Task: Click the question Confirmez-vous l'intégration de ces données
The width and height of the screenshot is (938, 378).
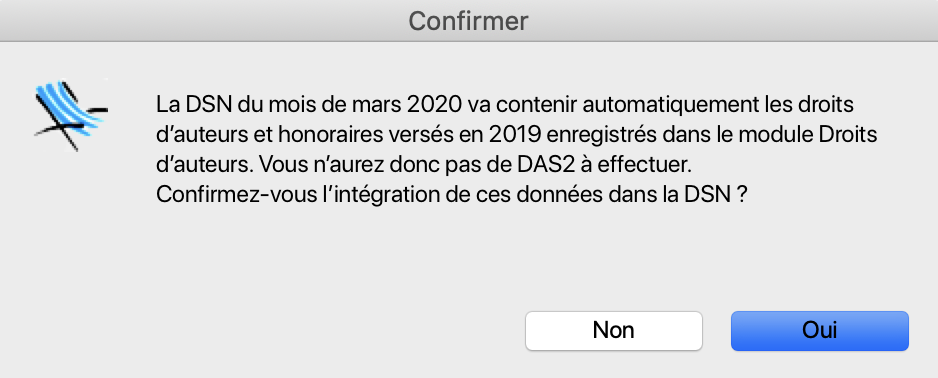Action: pos(452,195)
